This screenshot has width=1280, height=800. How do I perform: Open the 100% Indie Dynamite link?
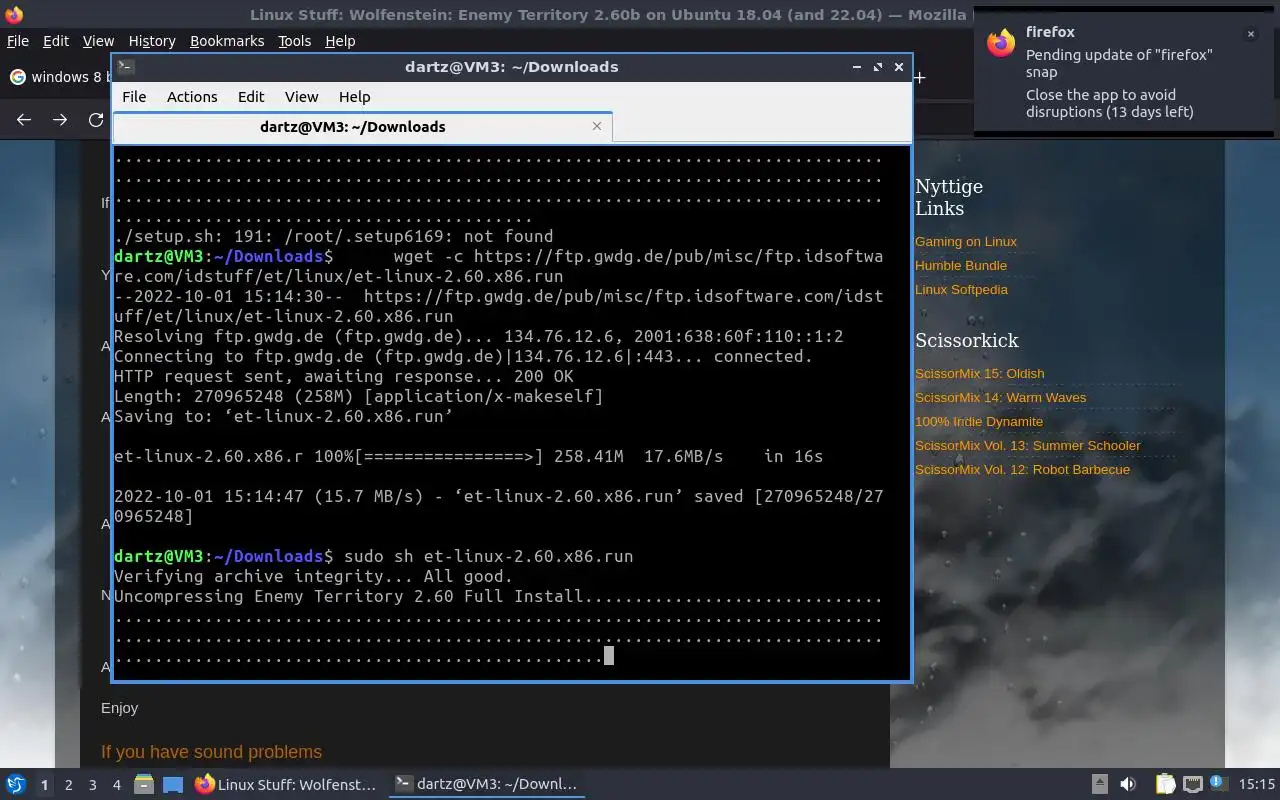[x=979, y=422]
